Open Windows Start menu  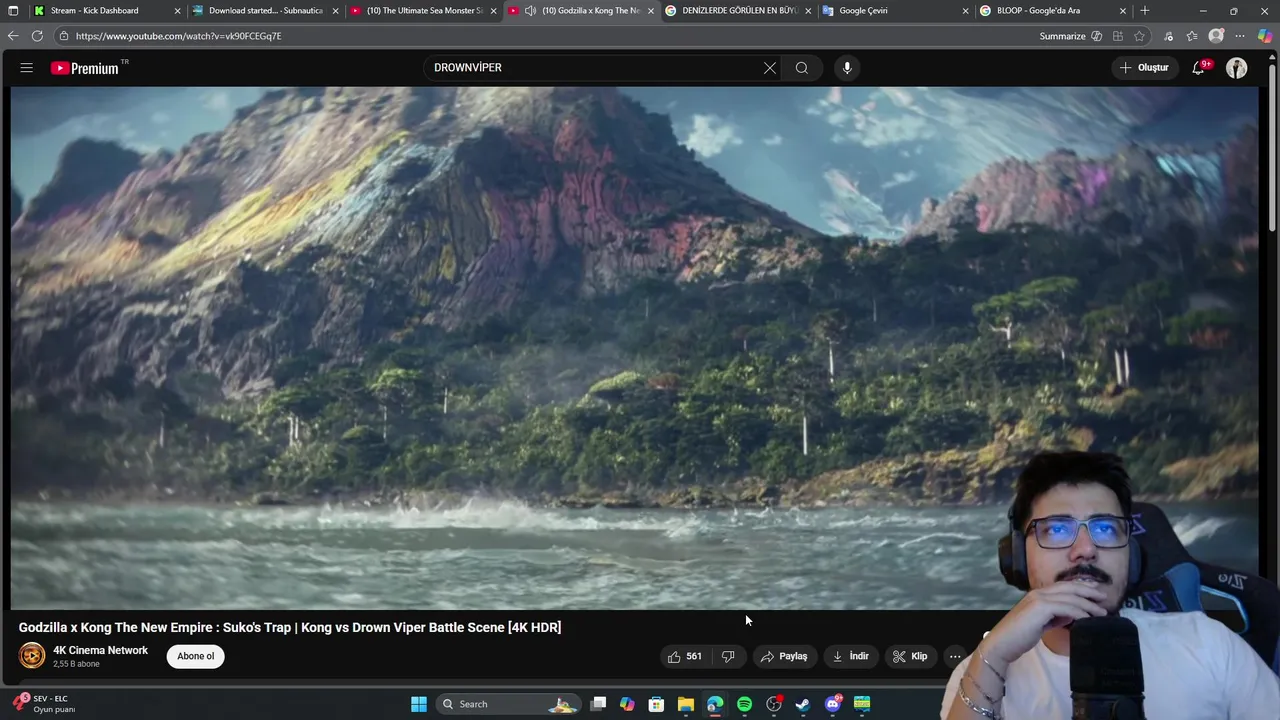(x=419, y=704)
